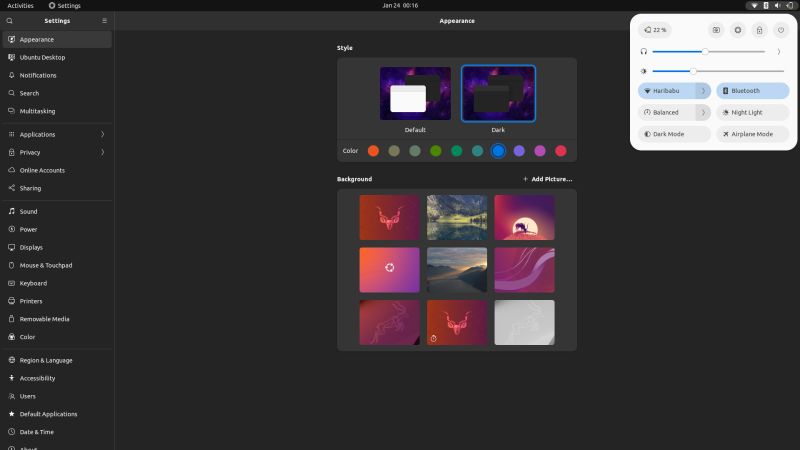
Task: Toggle Dark Mode in quick settings
Action: point(674,134)
